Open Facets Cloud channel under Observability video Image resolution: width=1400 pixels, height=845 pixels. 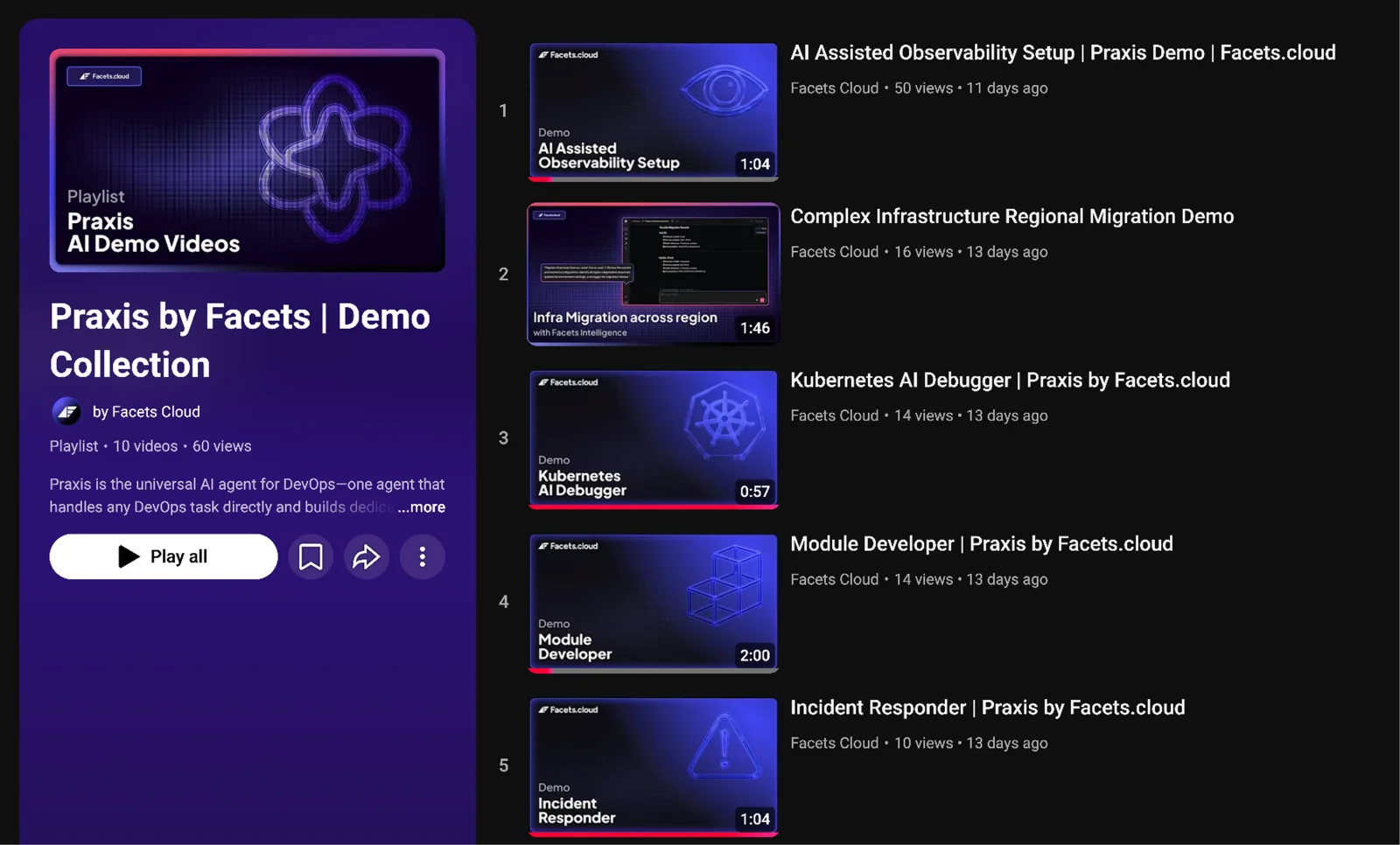tap(834, 88)
